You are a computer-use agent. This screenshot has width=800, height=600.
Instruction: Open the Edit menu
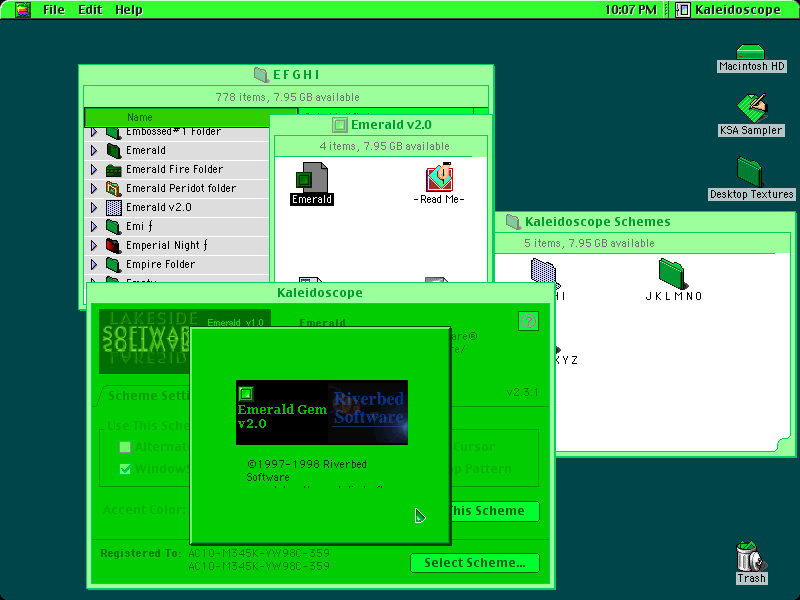[90, 10]
